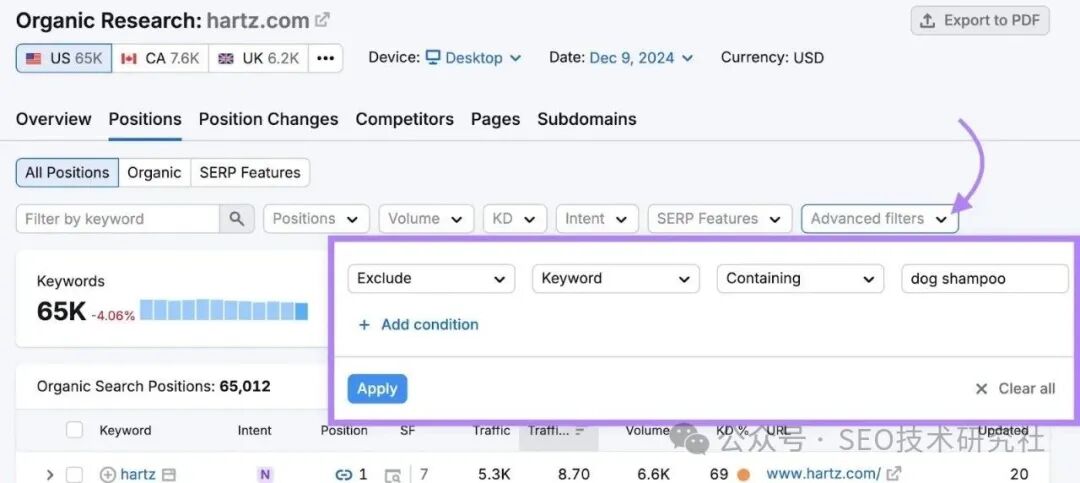Click the SERP view icon in the hartz row
Screen dimensions: 1080x483
point(393,475)
